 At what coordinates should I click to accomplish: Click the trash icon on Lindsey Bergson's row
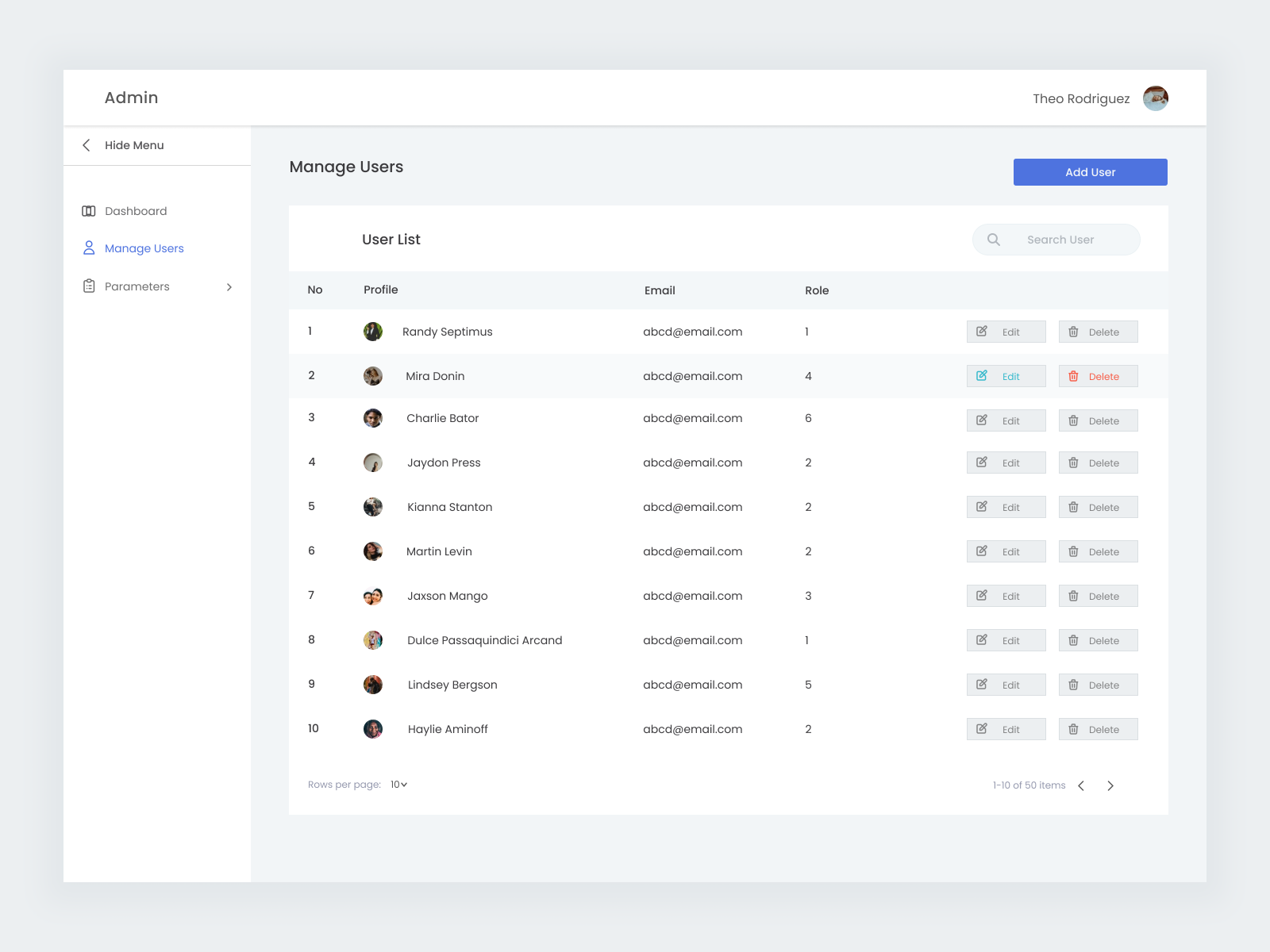point(1074,684)
